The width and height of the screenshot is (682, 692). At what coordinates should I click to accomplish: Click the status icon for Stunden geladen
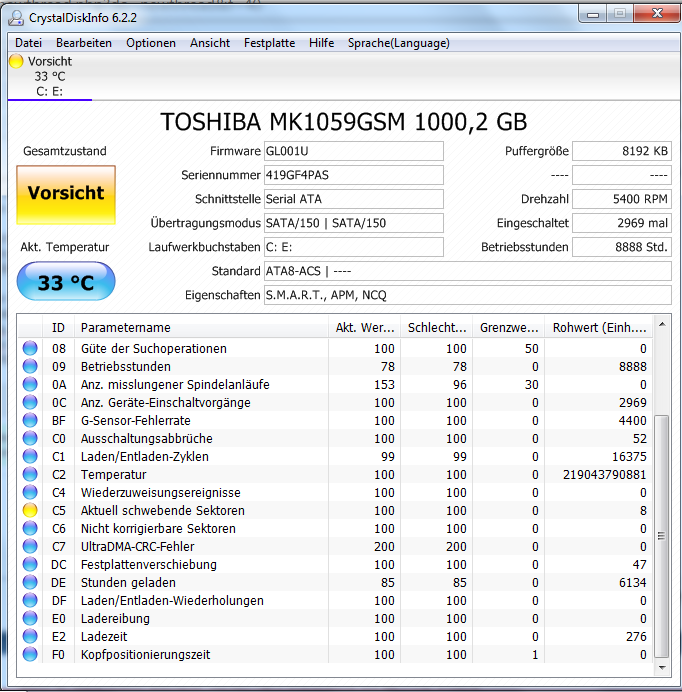click(x=30, y=583)
